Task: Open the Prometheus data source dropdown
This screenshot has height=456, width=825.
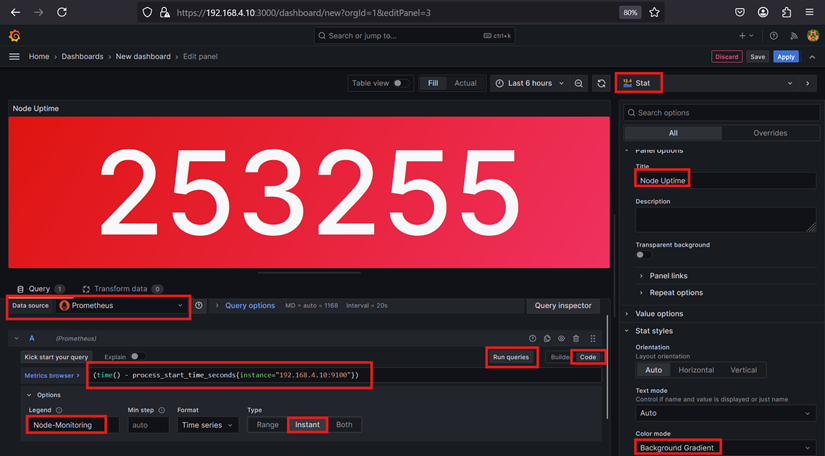Action: click(x=122, y=305)
